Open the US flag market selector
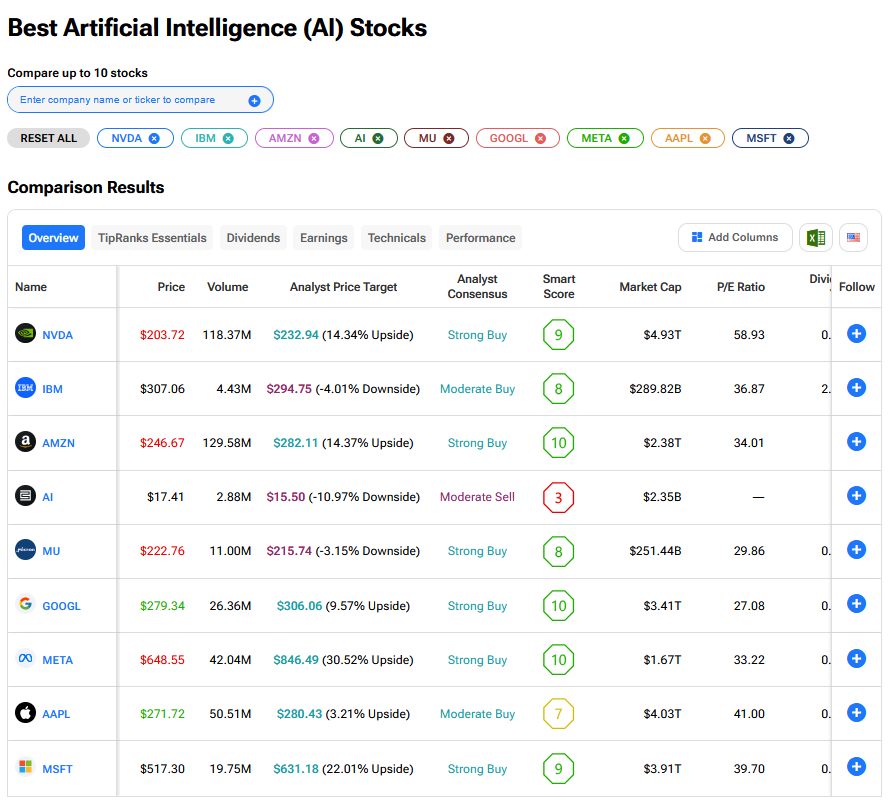 [x=853, y=238]
